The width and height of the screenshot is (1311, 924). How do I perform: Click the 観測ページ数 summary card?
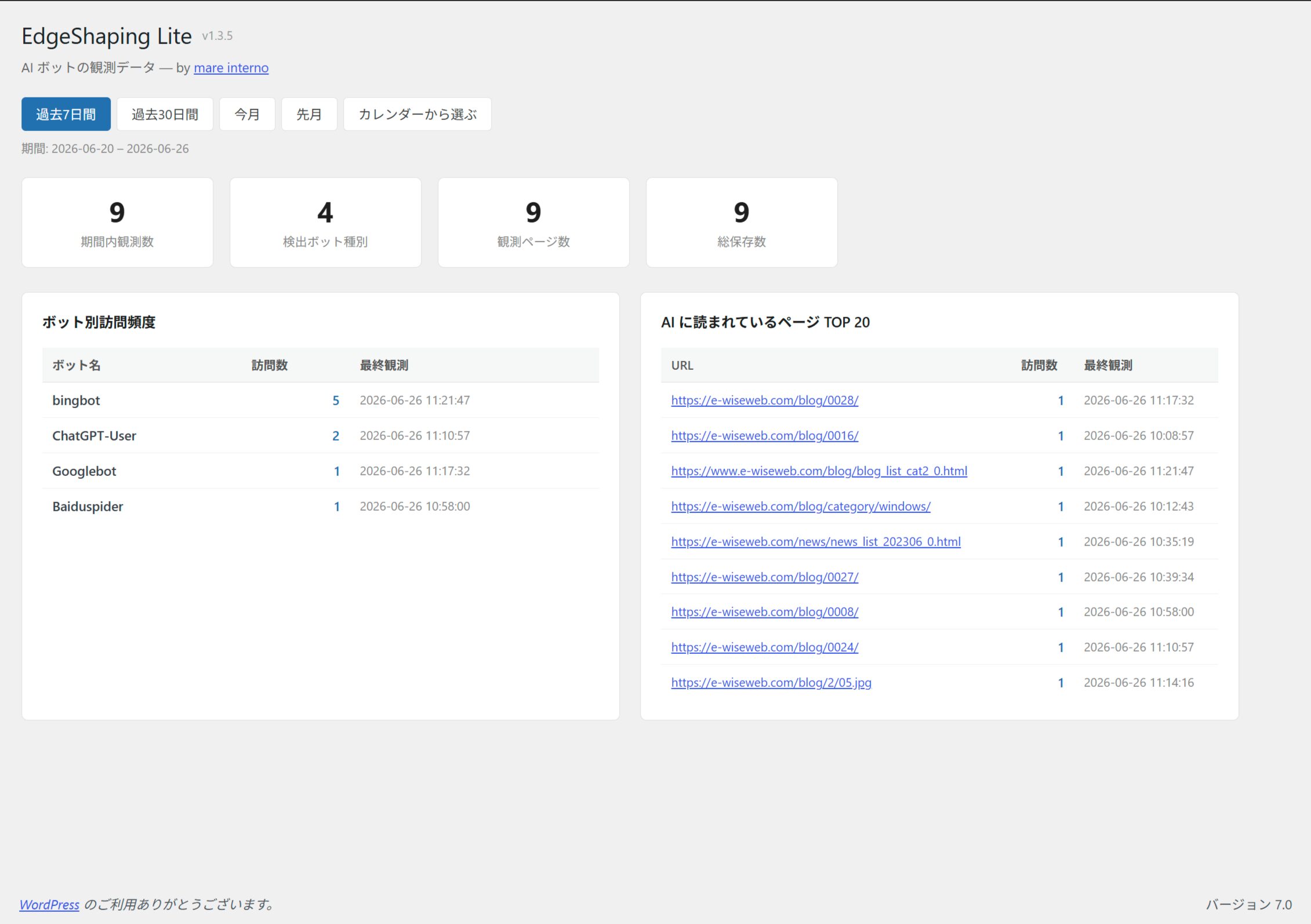pyautogui.click(x=533, y=223)
